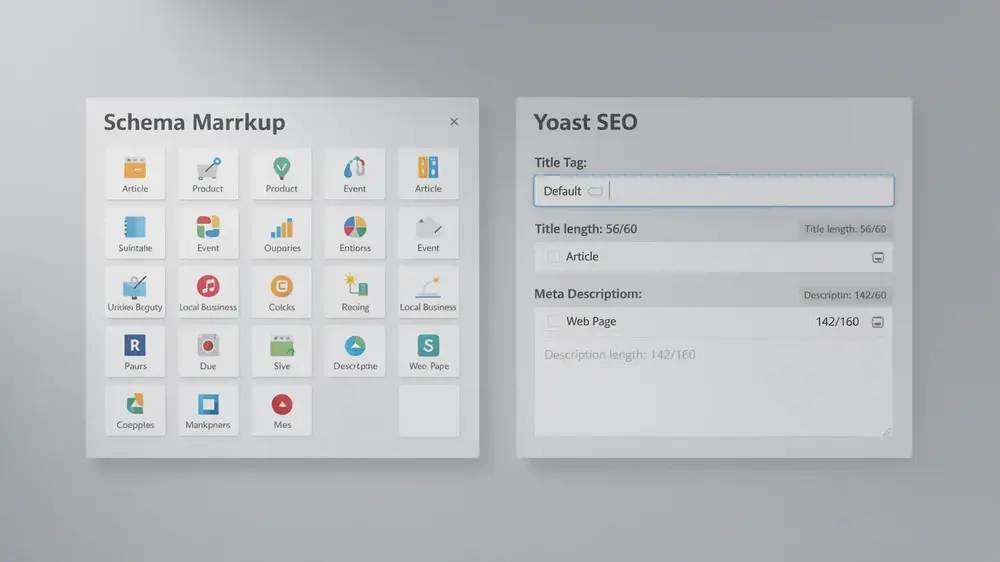This screenshot has height=562, width=1000.
Task: Click the 'Yoast SEO' panel heading
Action: click(x=585, y=122)
